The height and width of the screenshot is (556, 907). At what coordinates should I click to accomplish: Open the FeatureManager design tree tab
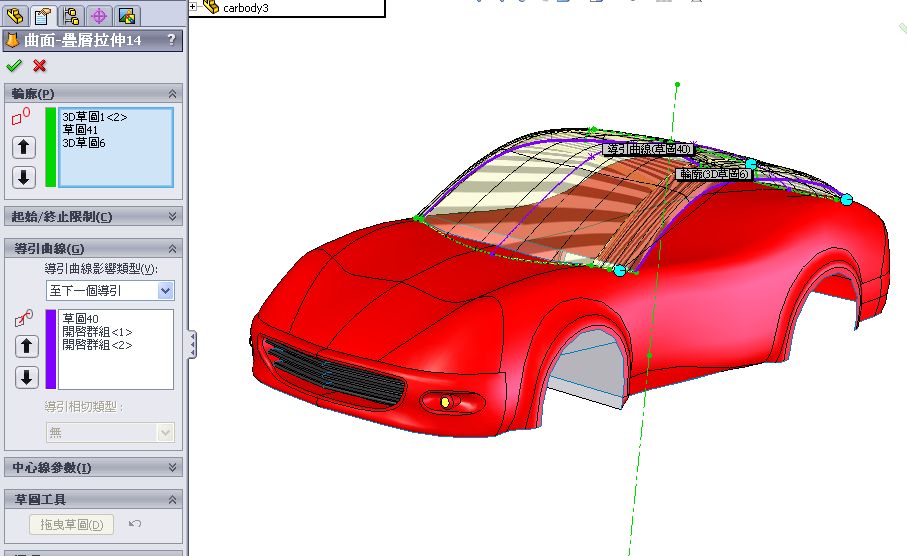15,15
